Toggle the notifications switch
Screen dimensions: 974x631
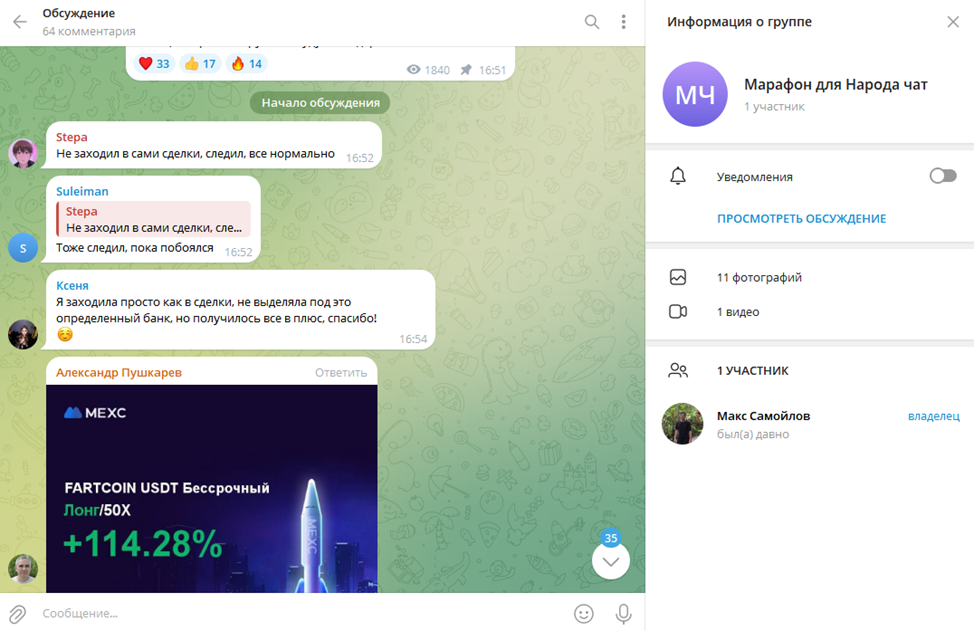[942, 176]
